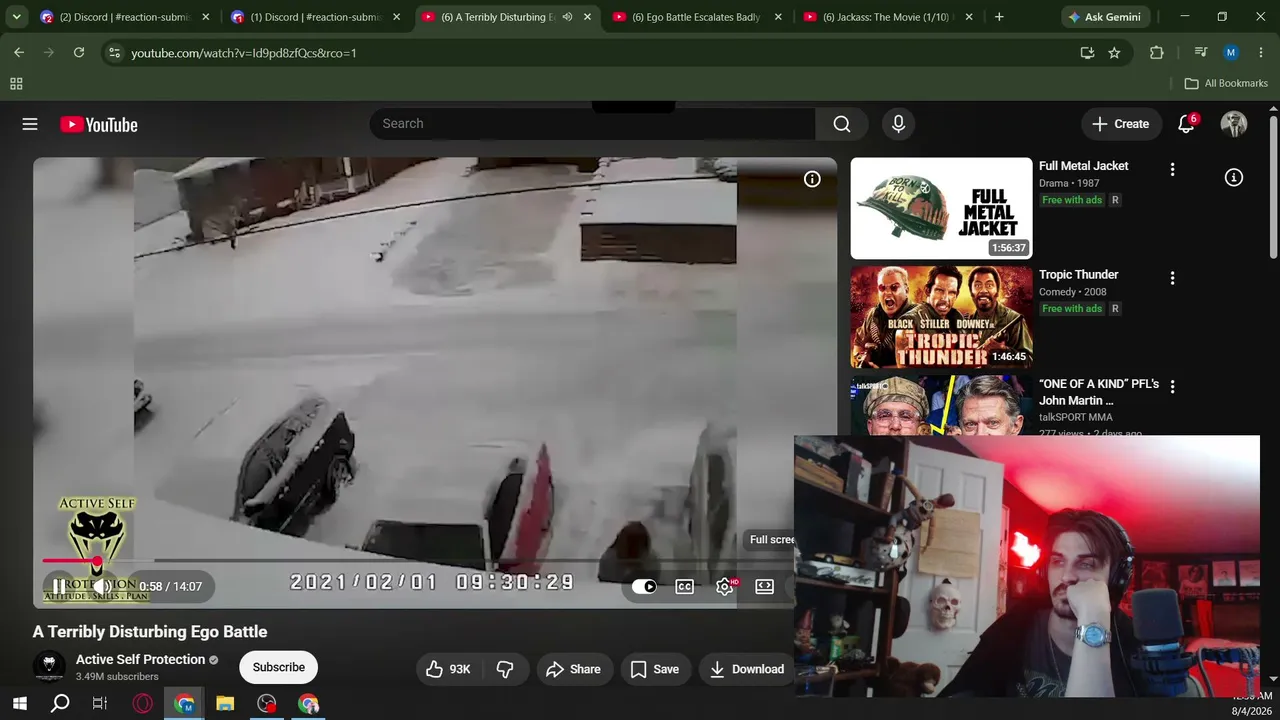Screen dimensions: 1280x720
Task: Mute audio on the playing tab
Action: pyautogui.click(x=567, y=17)
